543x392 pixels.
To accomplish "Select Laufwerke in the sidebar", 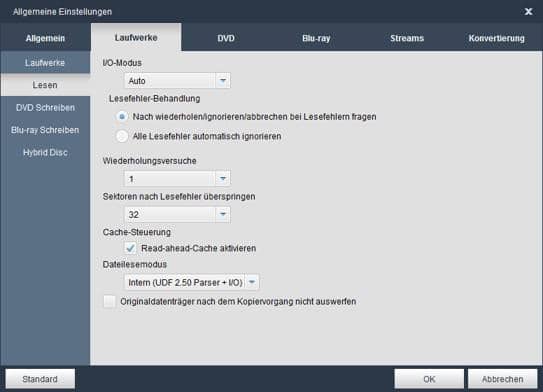I will tap(45, 63).
